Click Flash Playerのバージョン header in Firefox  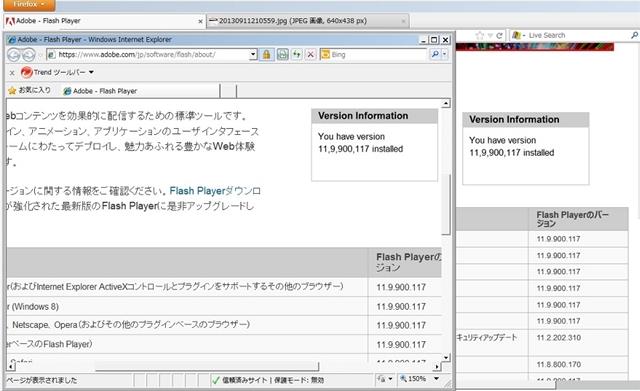point(572,219)
